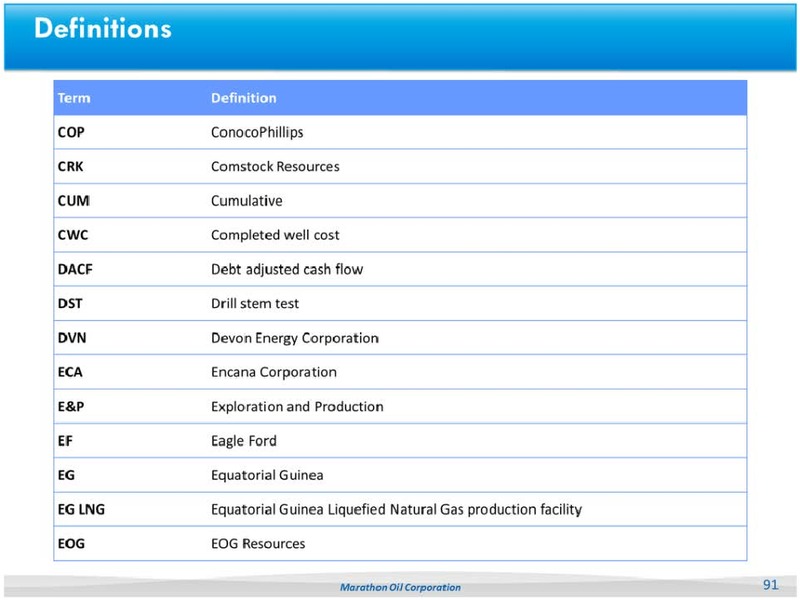The width and height of the screenshot is (800, 600).
Task: Select the word 'Cumulative'
Action: [x=247, y=201]
